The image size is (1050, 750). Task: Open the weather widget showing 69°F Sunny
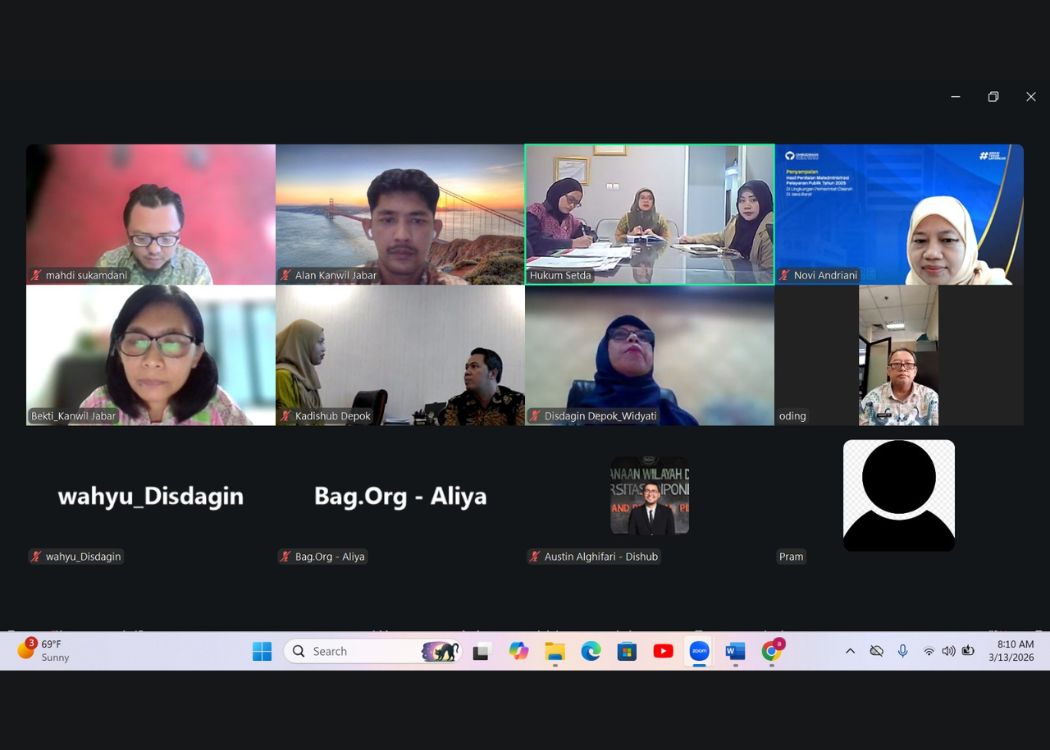click(45, 651)
